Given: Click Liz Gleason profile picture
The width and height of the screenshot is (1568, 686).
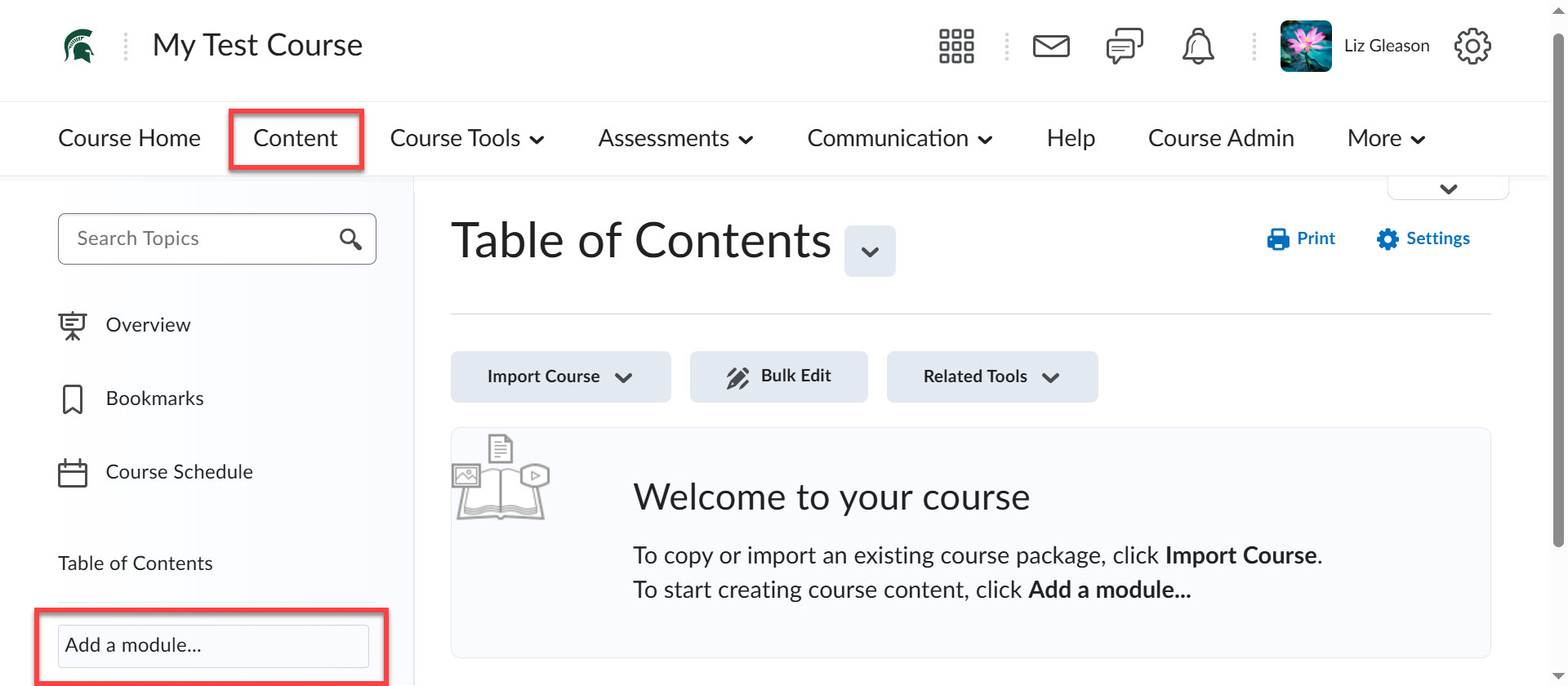Looking at the screenshot, I should (1306, 47).
